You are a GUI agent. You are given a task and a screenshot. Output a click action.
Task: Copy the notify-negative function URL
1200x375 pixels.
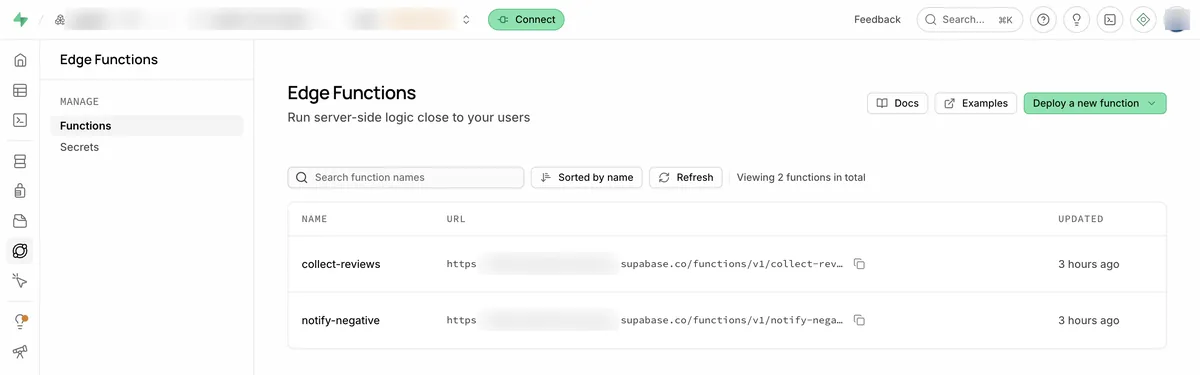(859, 320)
